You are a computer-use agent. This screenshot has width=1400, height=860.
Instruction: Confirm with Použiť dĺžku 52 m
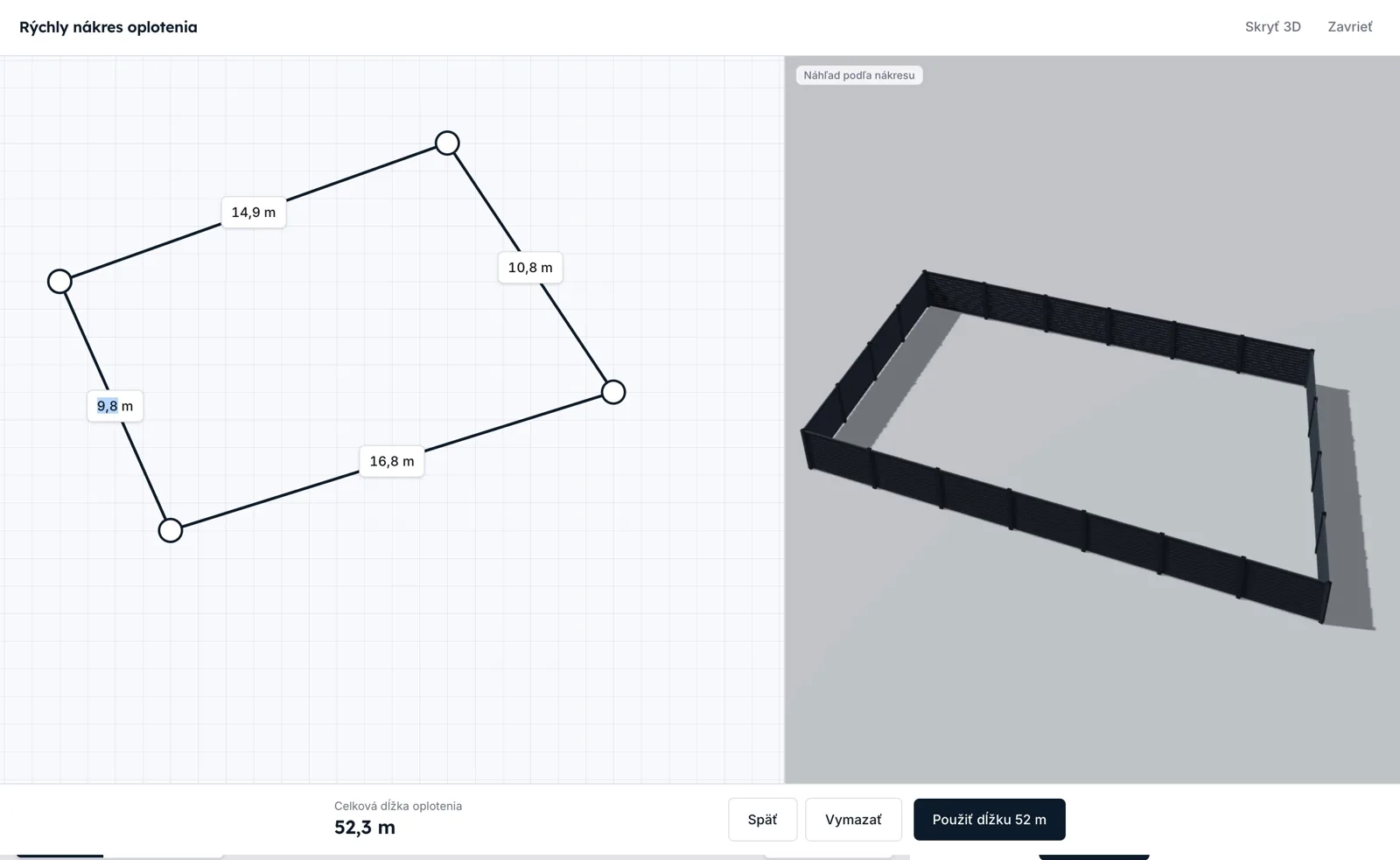click(x=989, y=820)
